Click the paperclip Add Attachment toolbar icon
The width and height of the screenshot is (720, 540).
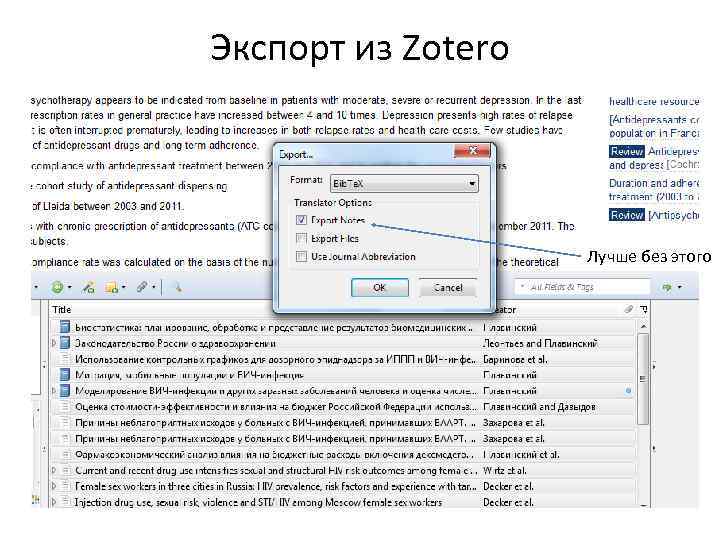point(142,287)
